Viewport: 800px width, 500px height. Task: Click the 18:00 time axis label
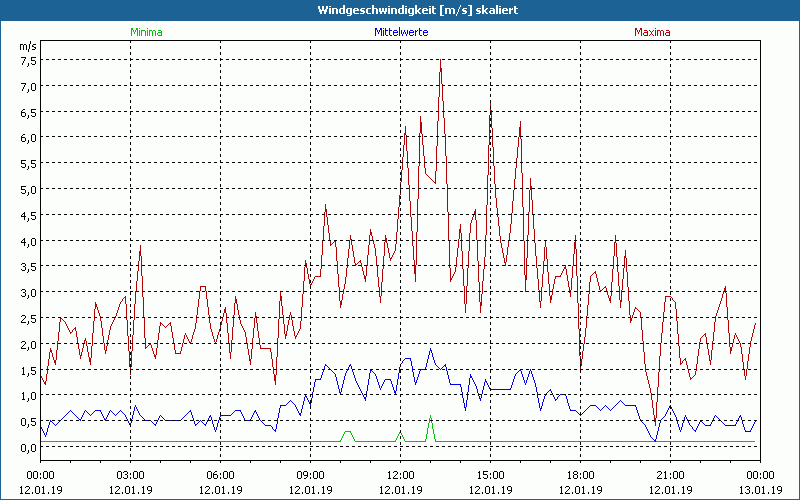point(580,474)
